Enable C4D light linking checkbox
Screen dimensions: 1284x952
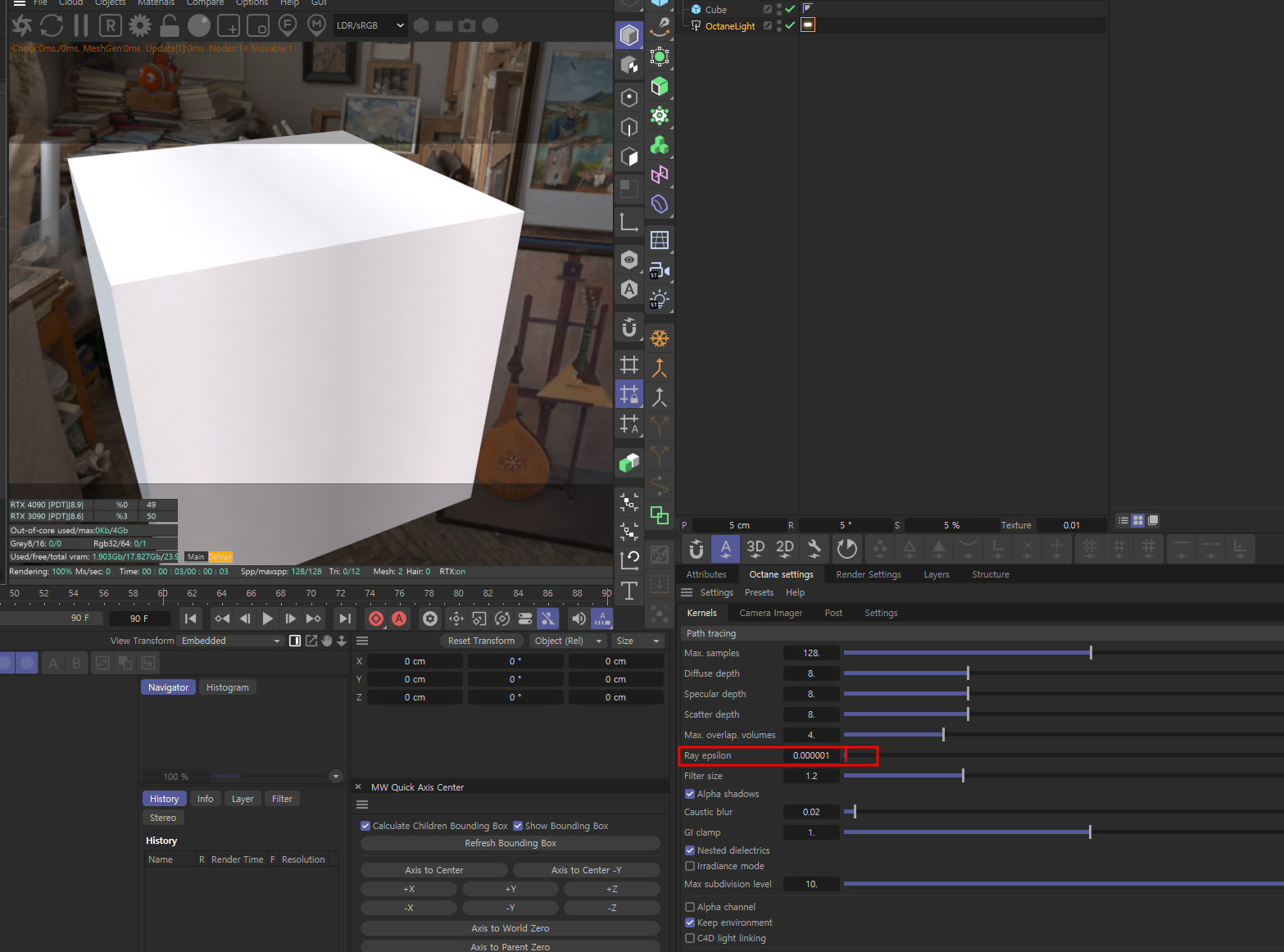690,938
